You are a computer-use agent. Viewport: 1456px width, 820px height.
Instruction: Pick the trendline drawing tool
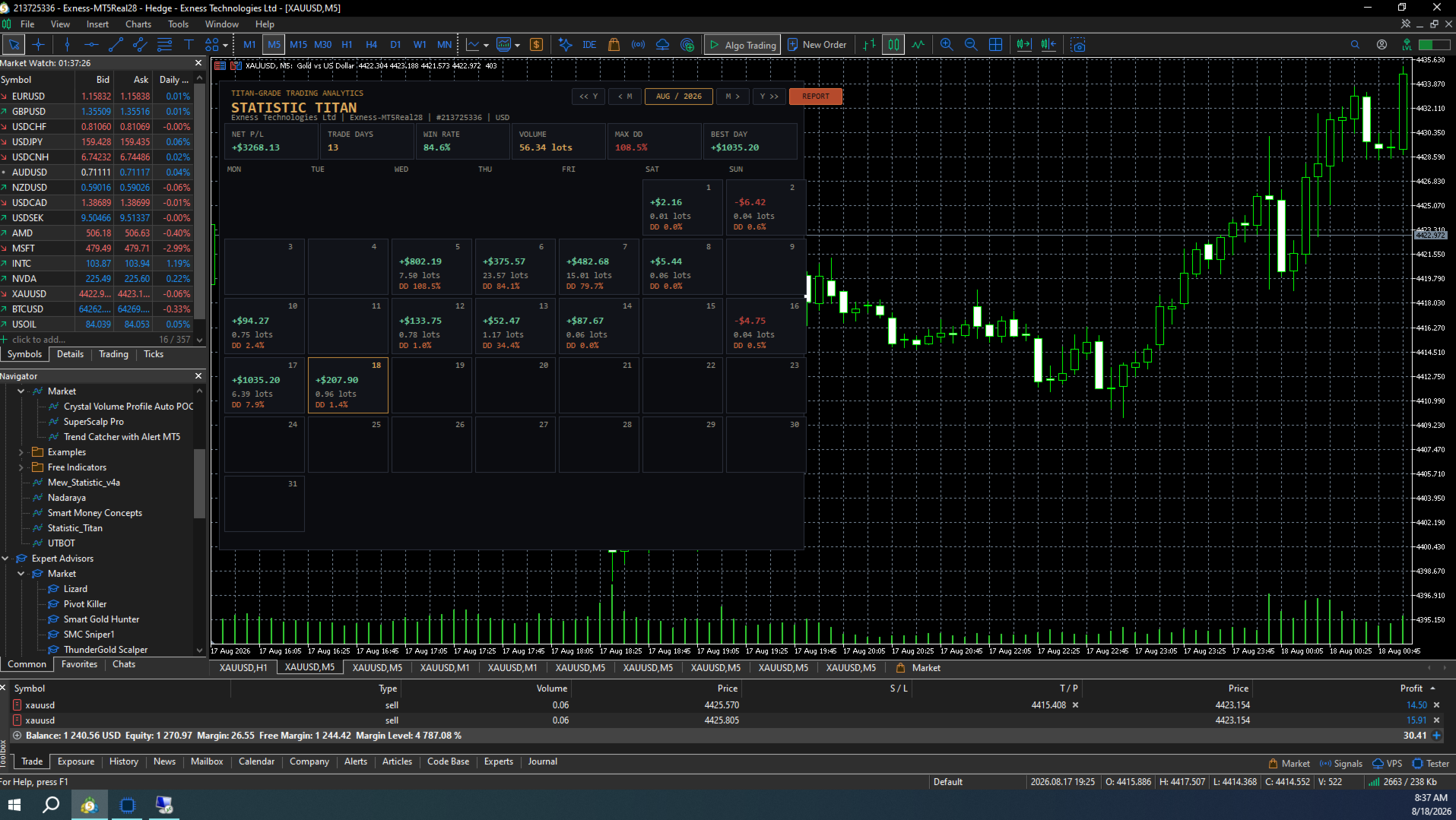pyautogui.click(x=116, y=45)
